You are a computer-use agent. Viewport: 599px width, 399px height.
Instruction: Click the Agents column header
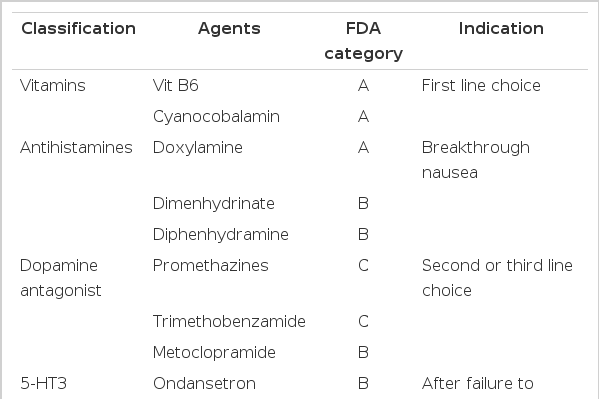point(229,29)
